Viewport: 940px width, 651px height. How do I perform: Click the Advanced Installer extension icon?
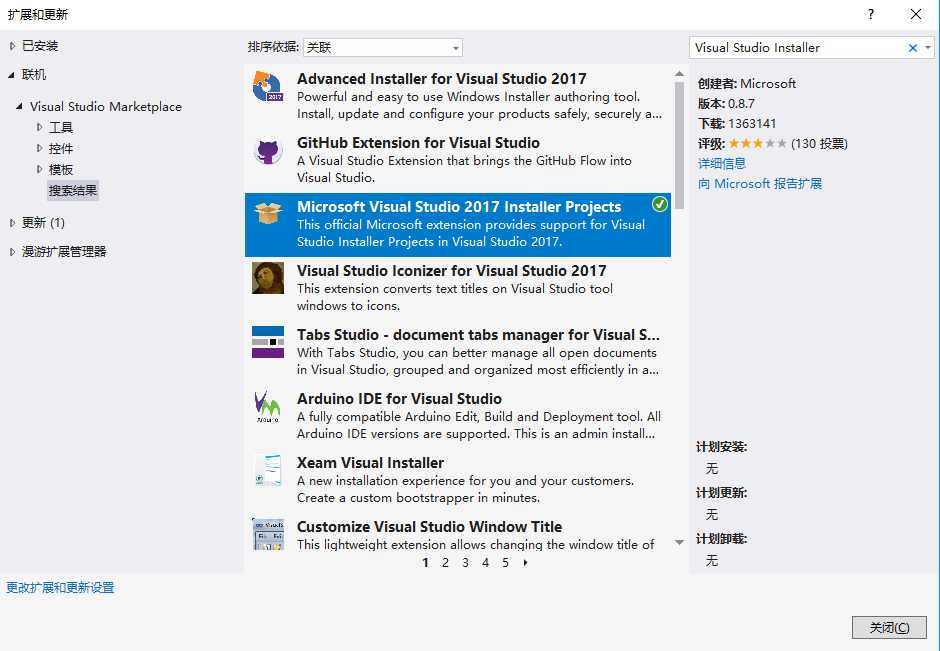[x=267, y=88]
